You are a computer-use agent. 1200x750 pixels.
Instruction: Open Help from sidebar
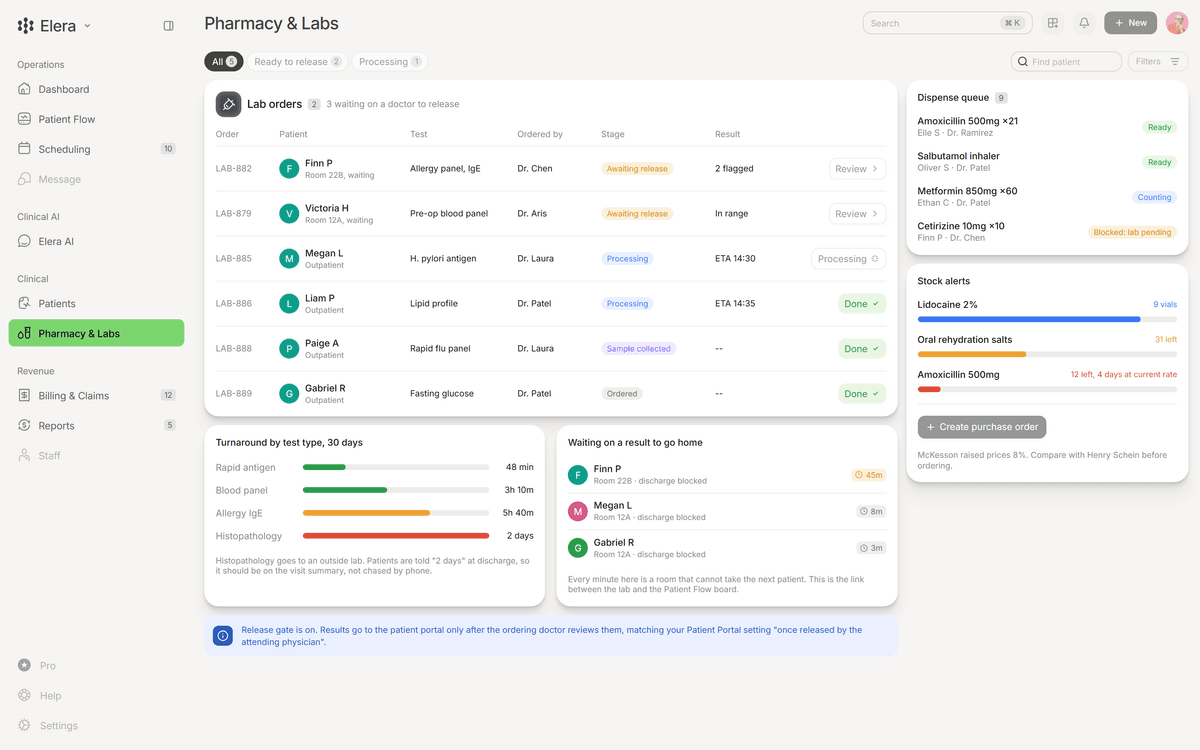[96, 695]
